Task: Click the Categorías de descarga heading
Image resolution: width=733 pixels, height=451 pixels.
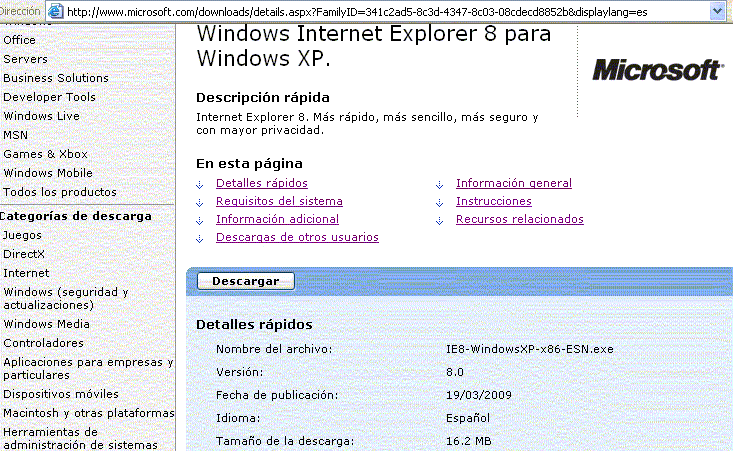Action: 76,216
